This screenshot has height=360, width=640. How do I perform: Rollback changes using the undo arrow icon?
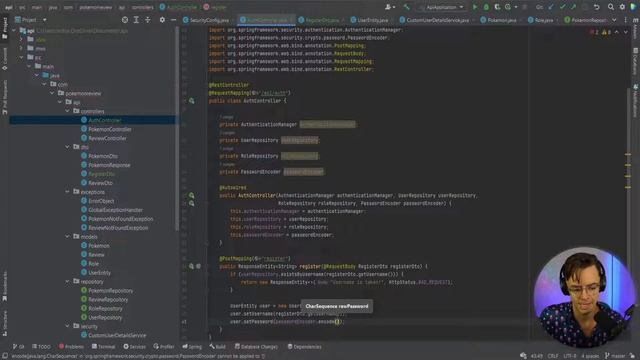pos(597,7)
